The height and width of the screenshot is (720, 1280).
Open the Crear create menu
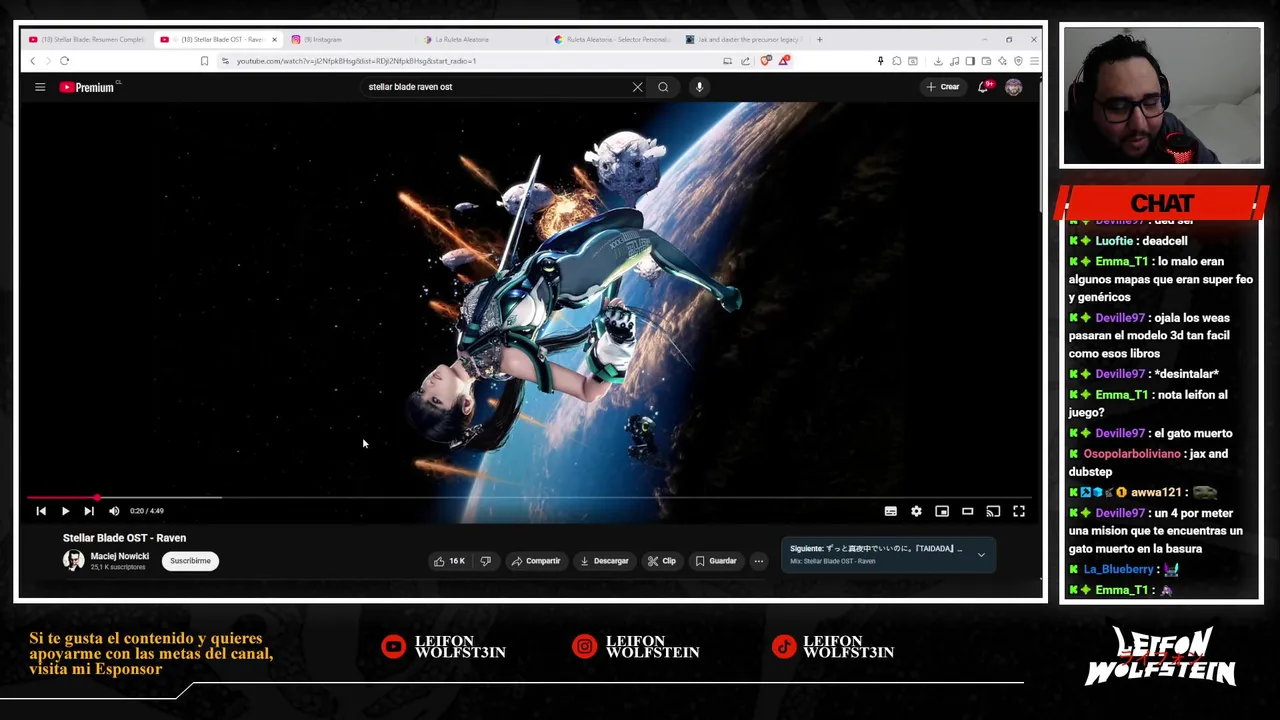point(942,87)
